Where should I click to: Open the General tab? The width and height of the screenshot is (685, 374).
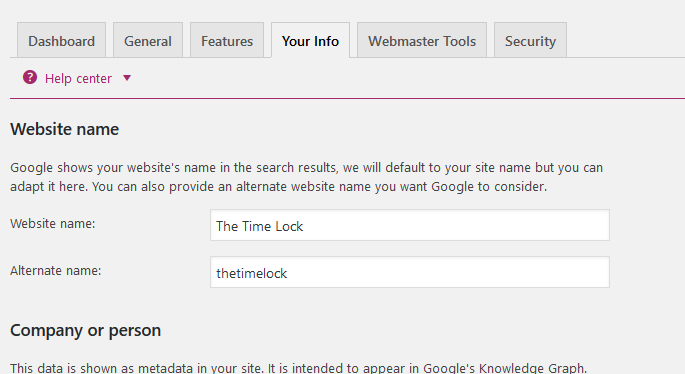[x=148, y=40]
